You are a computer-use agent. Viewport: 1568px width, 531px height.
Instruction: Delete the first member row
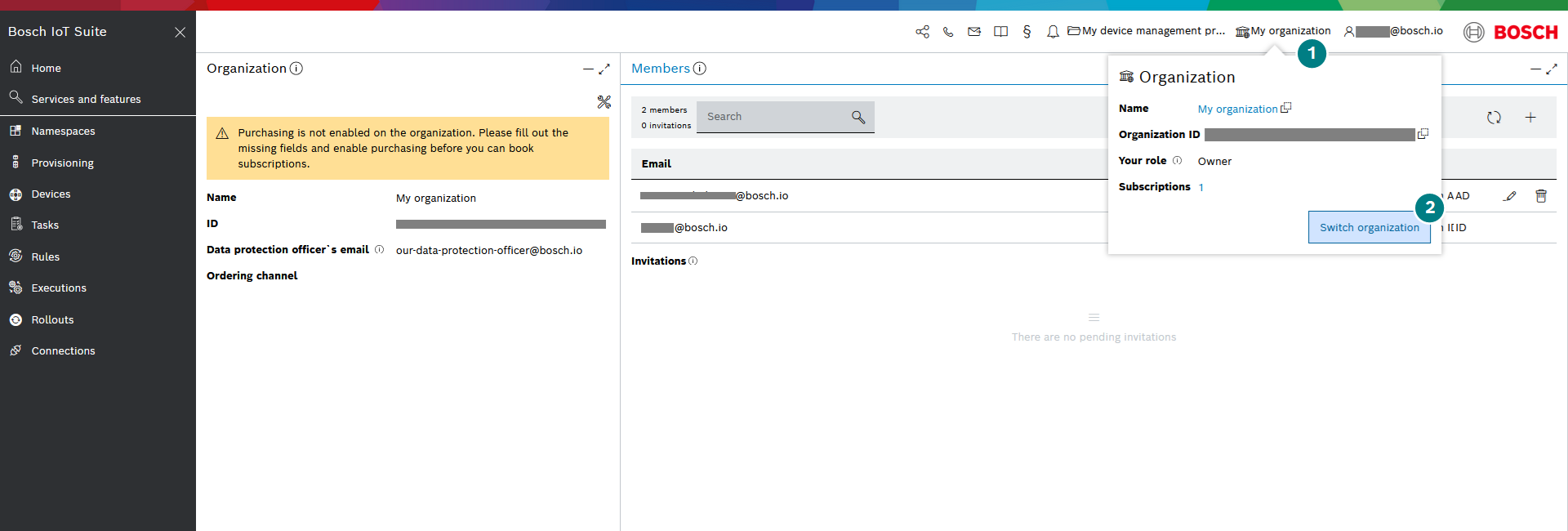coord(1541,196)
